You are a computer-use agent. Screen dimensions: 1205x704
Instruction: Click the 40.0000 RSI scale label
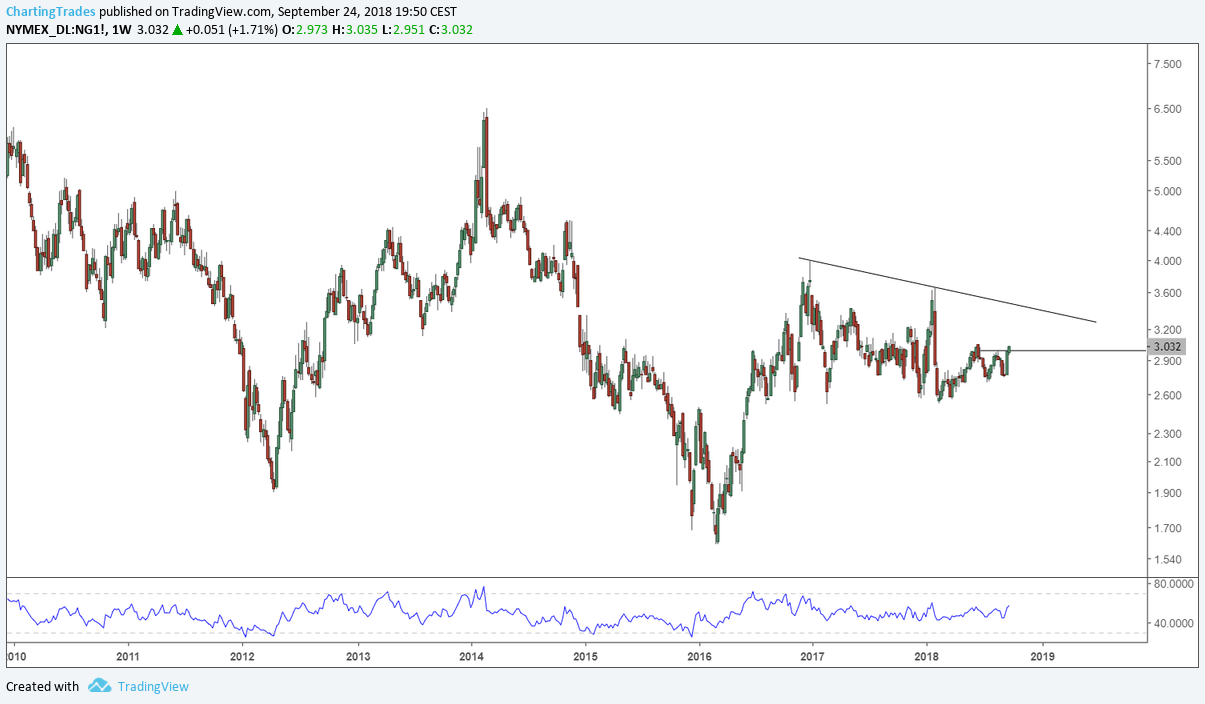[x=1172, y=623]
